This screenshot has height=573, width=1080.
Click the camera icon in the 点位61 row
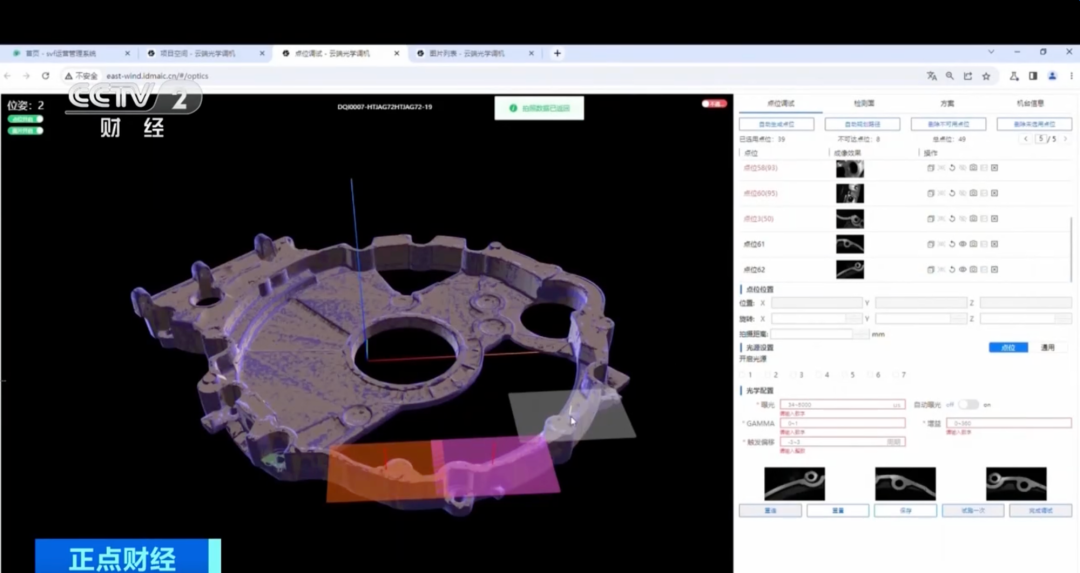click(973, 243)
